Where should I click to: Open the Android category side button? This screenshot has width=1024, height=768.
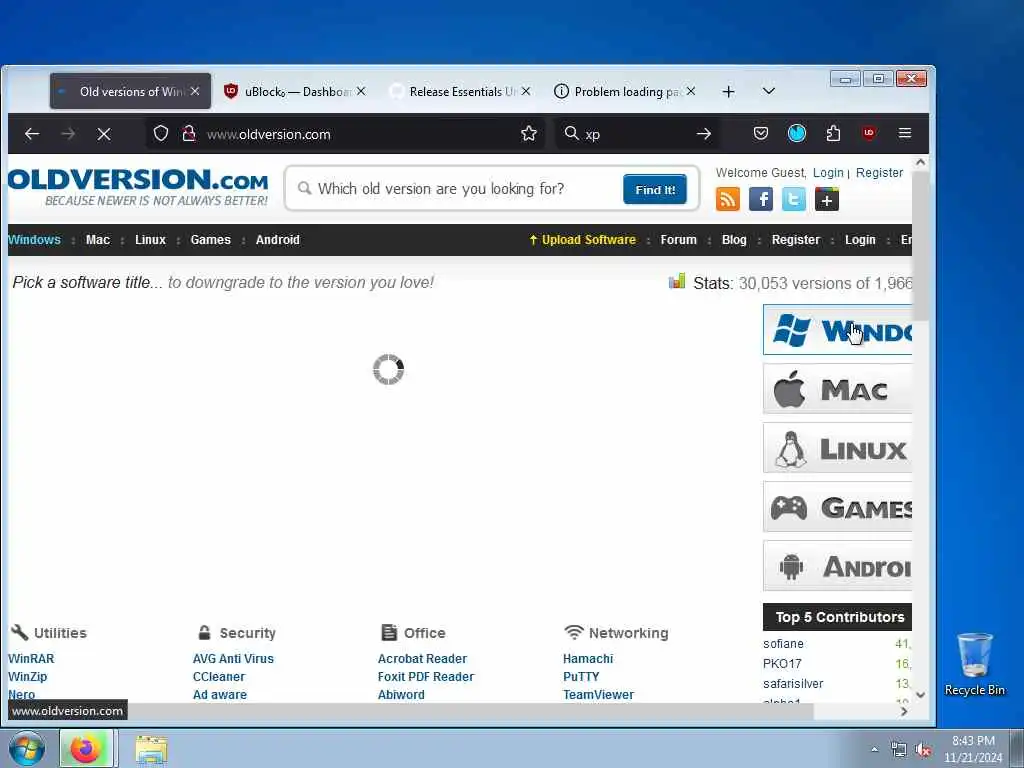point(837,566)
